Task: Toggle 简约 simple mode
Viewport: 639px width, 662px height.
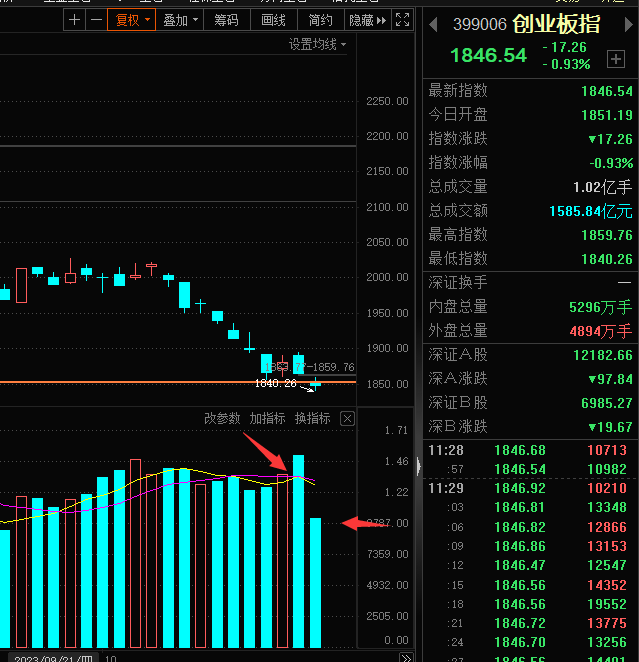Action: [321, 20]
